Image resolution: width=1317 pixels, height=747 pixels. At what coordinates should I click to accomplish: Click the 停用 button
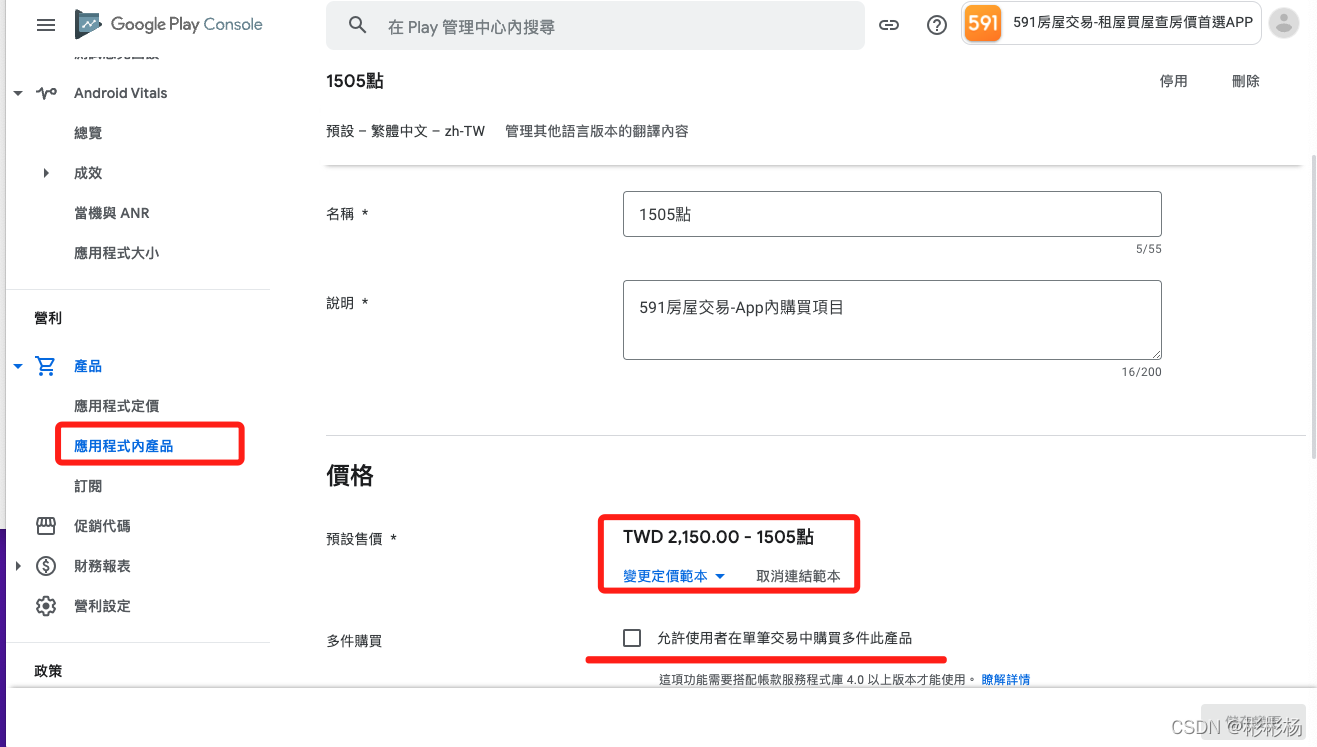click(1174, 81)
